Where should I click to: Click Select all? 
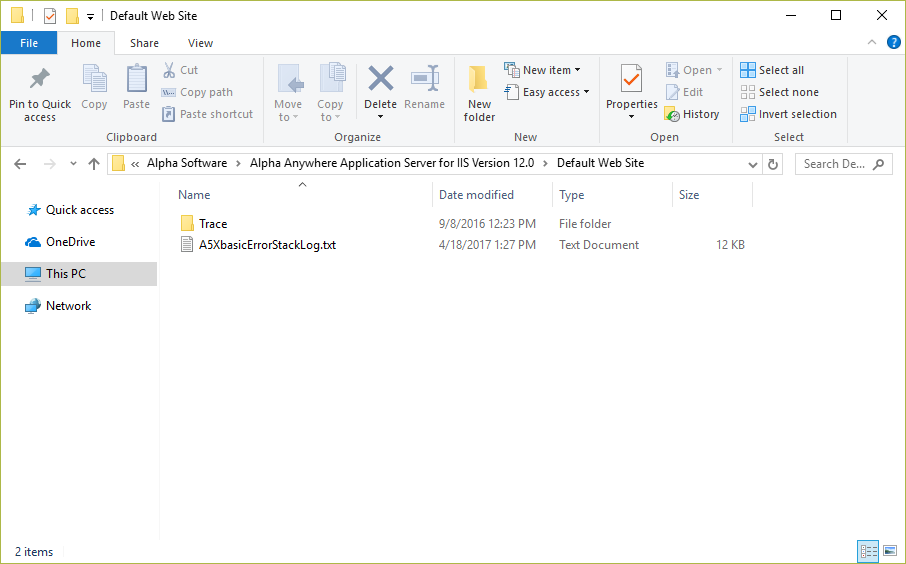772,70
